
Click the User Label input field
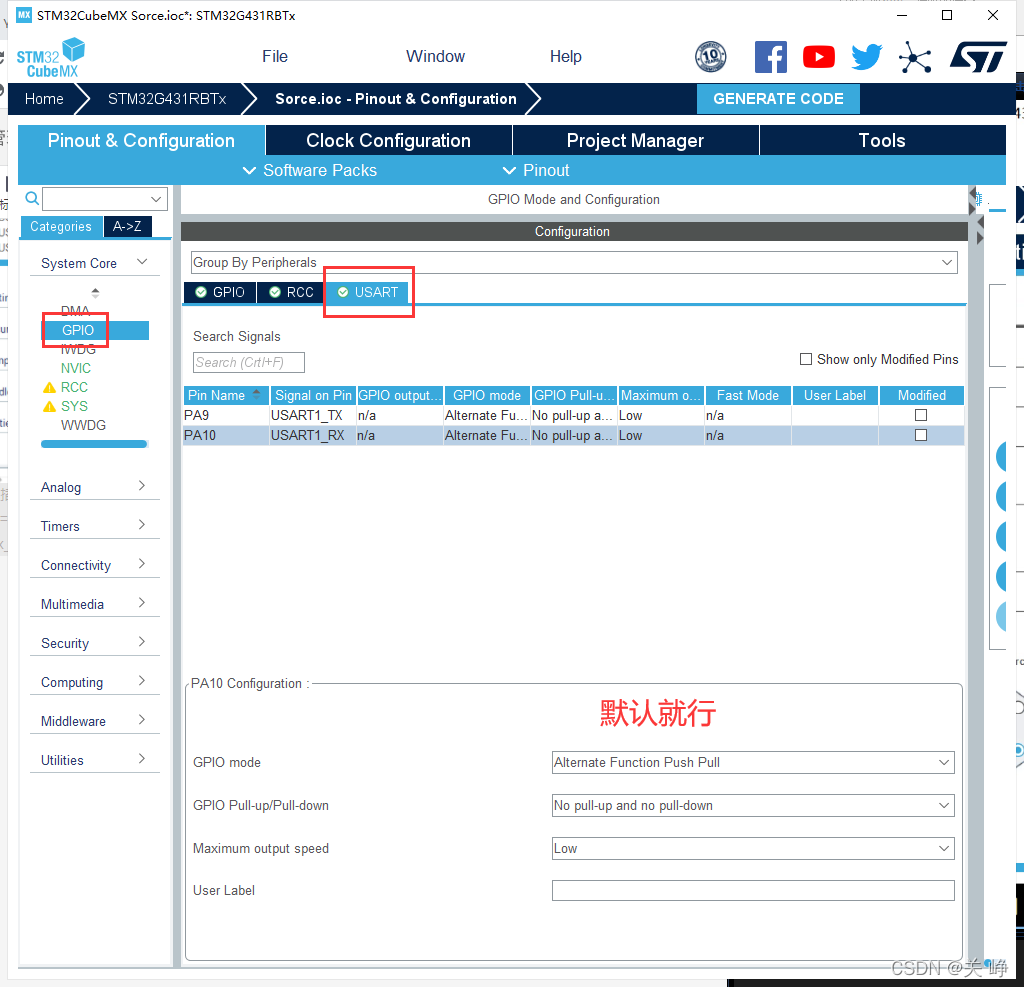753,890
